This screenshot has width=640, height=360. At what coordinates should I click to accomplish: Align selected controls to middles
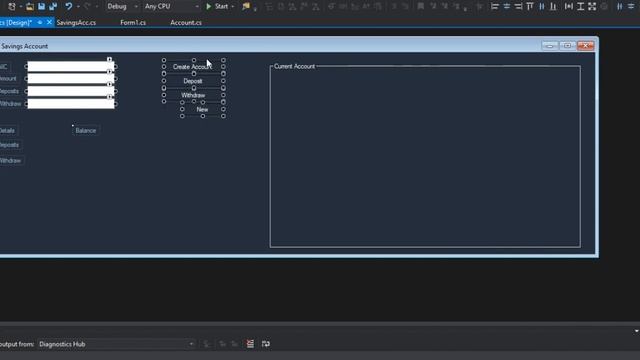(542, 7)
